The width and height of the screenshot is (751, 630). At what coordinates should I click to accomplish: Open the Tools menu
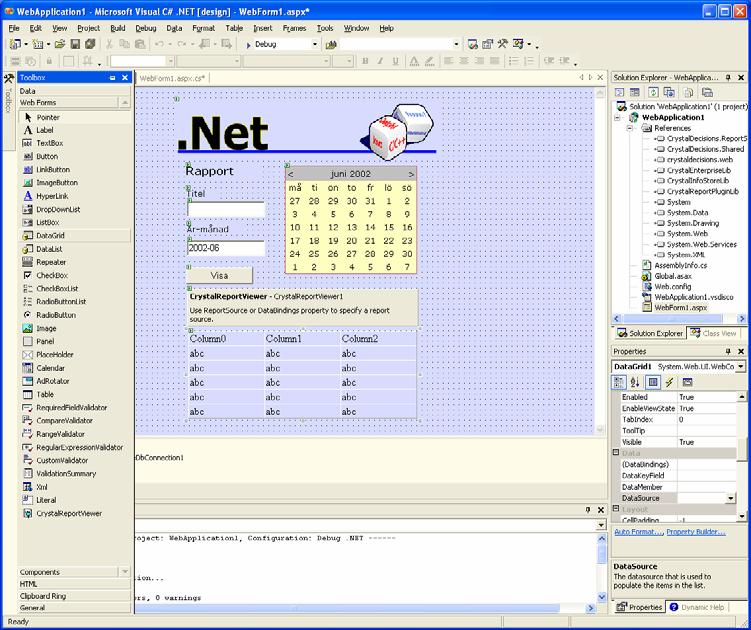tap(325, 28)
